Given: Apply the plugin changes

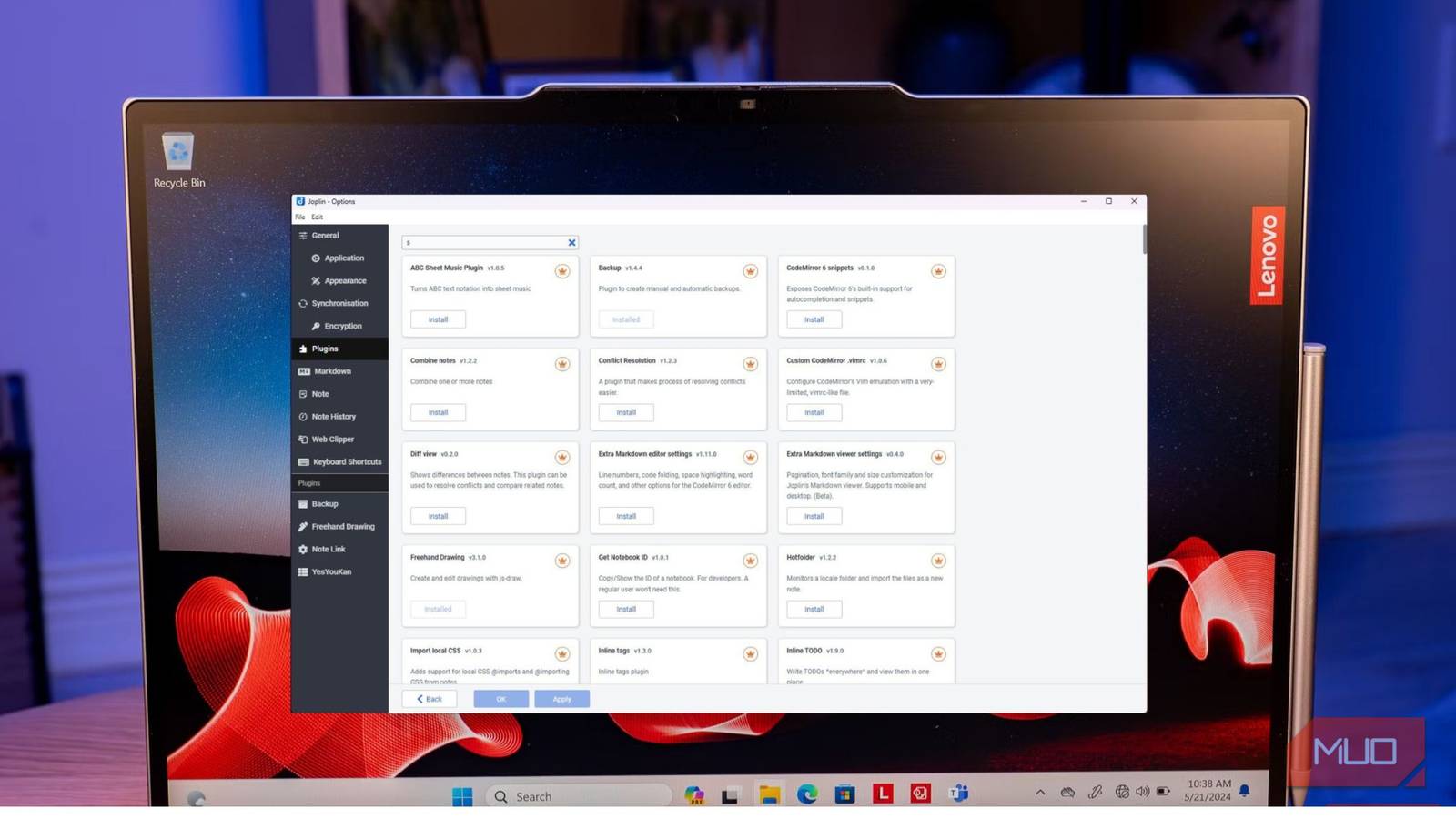Looking at the screenshot, I should pos(561,698).
